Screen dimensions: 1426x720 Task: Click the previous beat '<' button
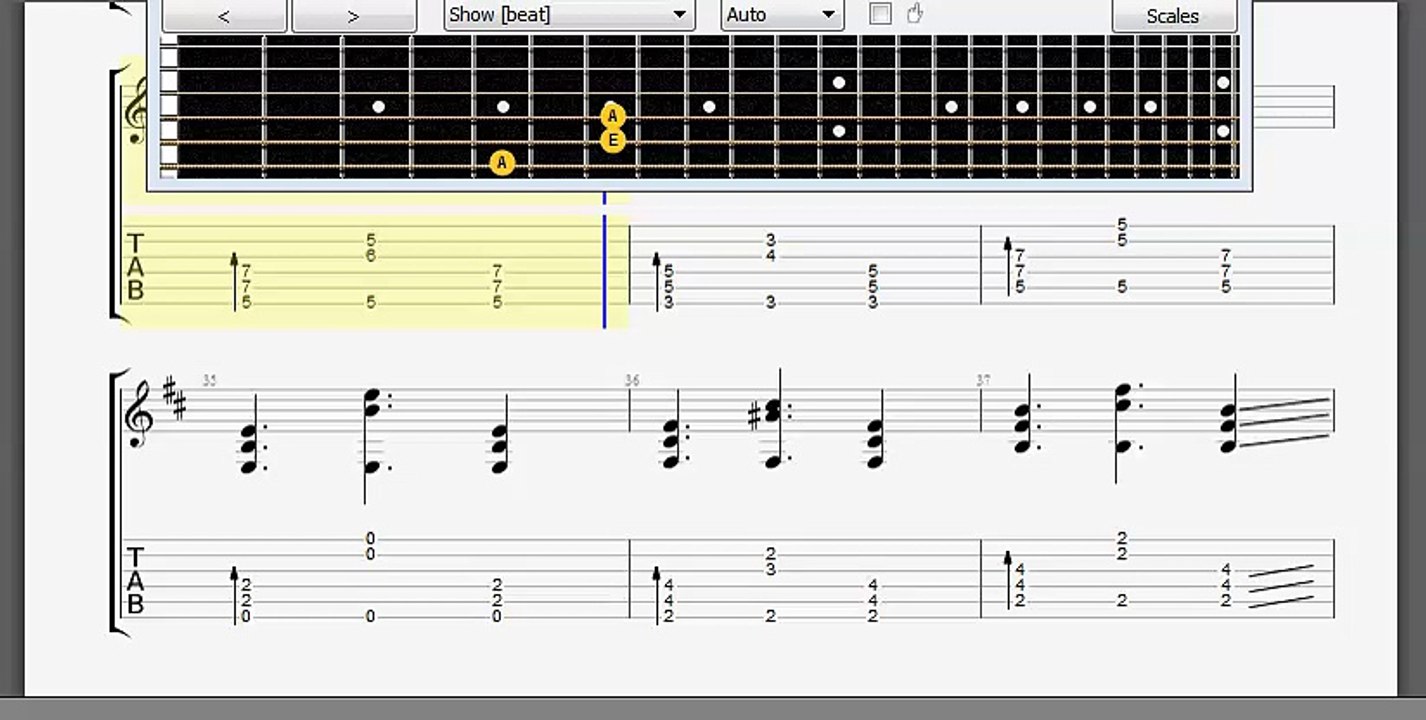click(224, 16)
